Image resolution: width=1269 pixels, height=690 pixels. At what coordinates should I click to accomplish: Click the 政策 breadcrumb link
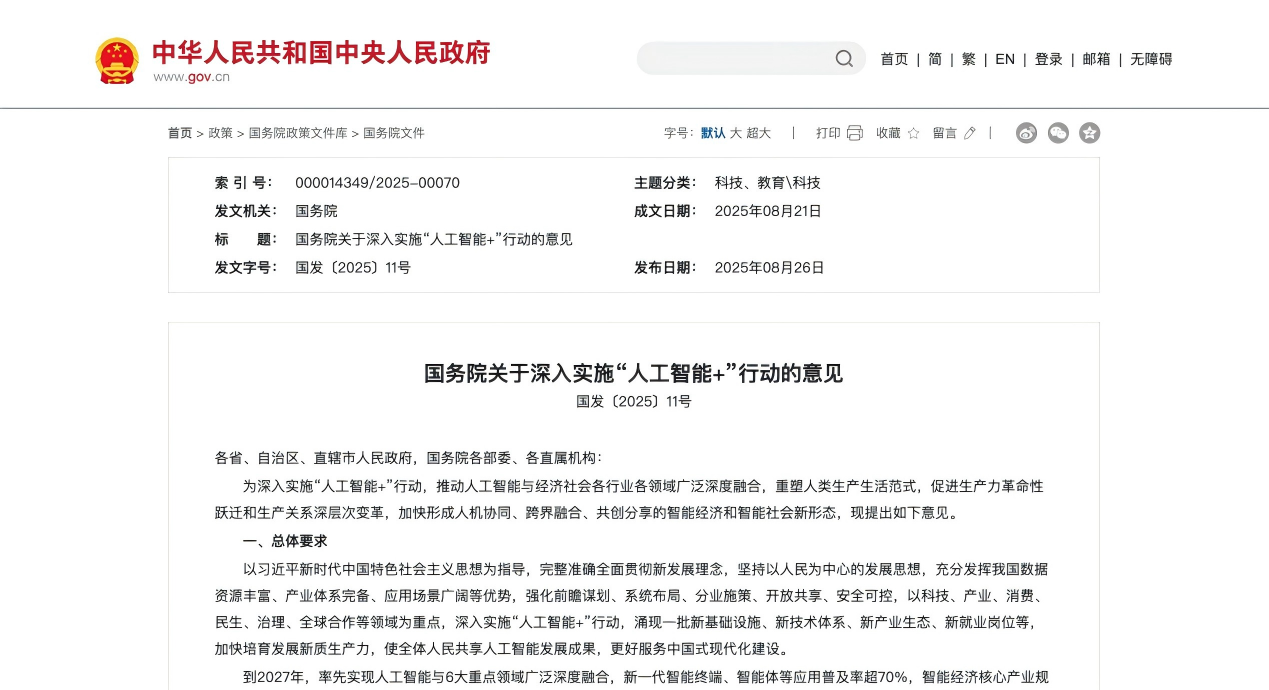click(220, 132)
